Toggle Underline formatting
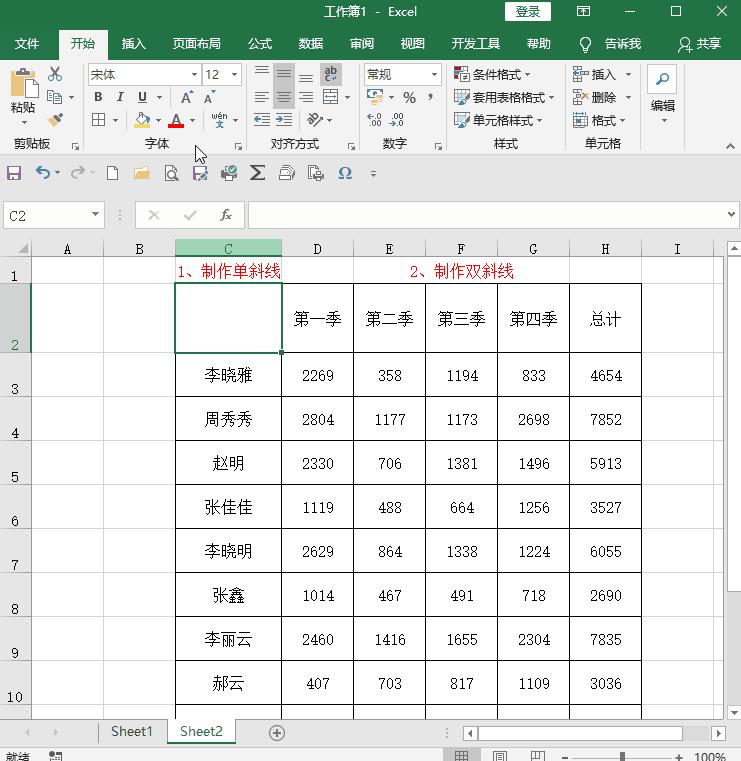 point(142,97)
